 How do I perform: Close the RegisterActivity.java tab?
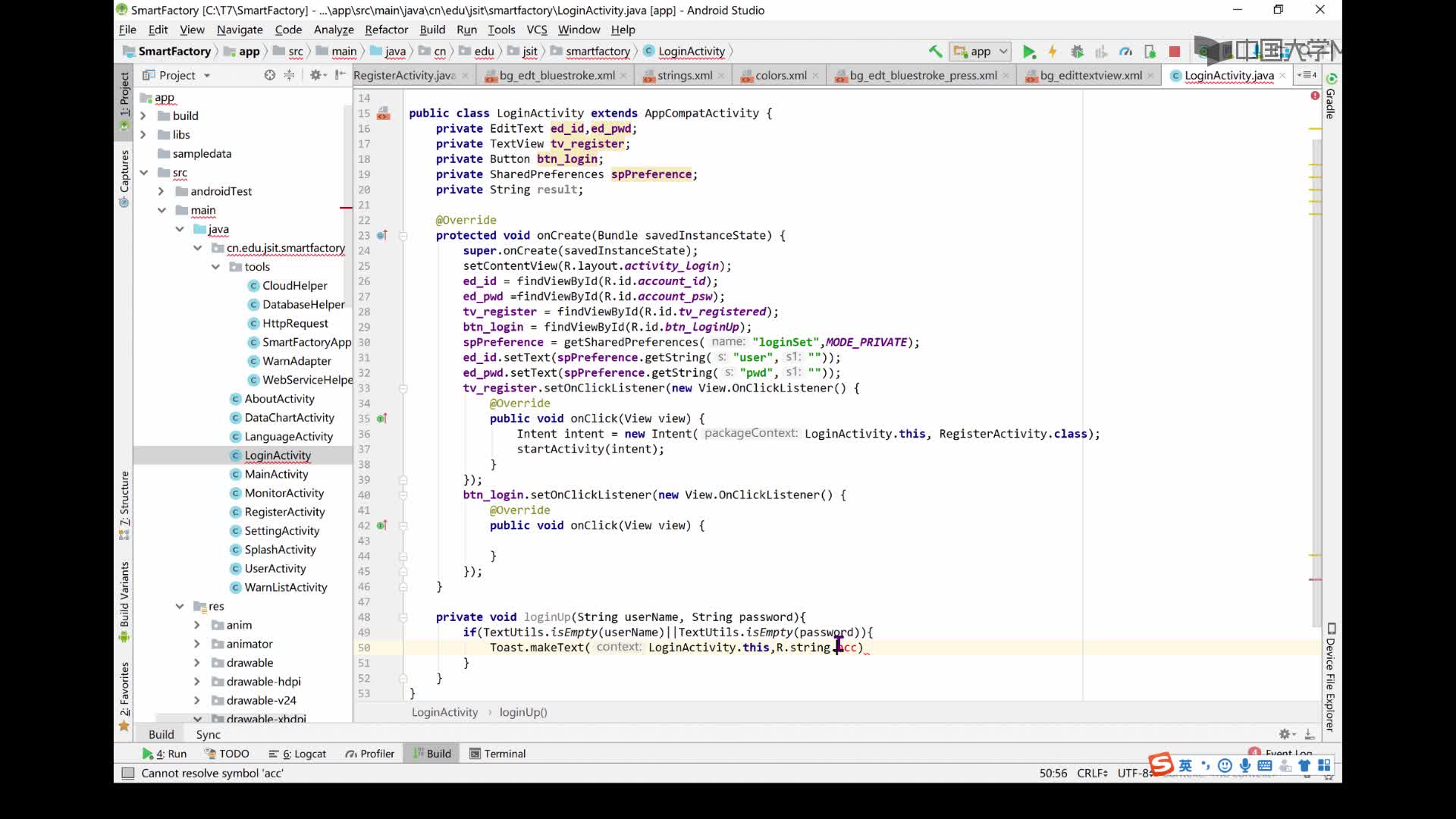465,75
